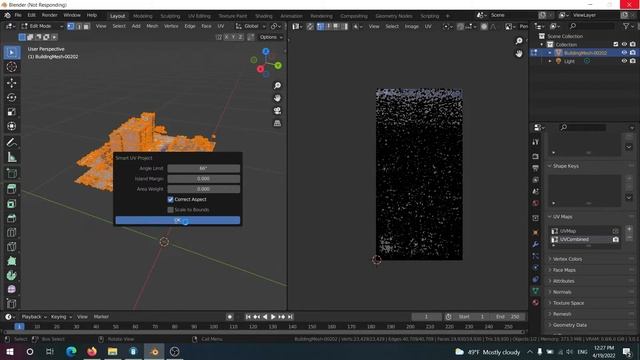Expand the Vertex Colors panel
The height and width of the screenshot is (360, 640).
click(567, 259)
